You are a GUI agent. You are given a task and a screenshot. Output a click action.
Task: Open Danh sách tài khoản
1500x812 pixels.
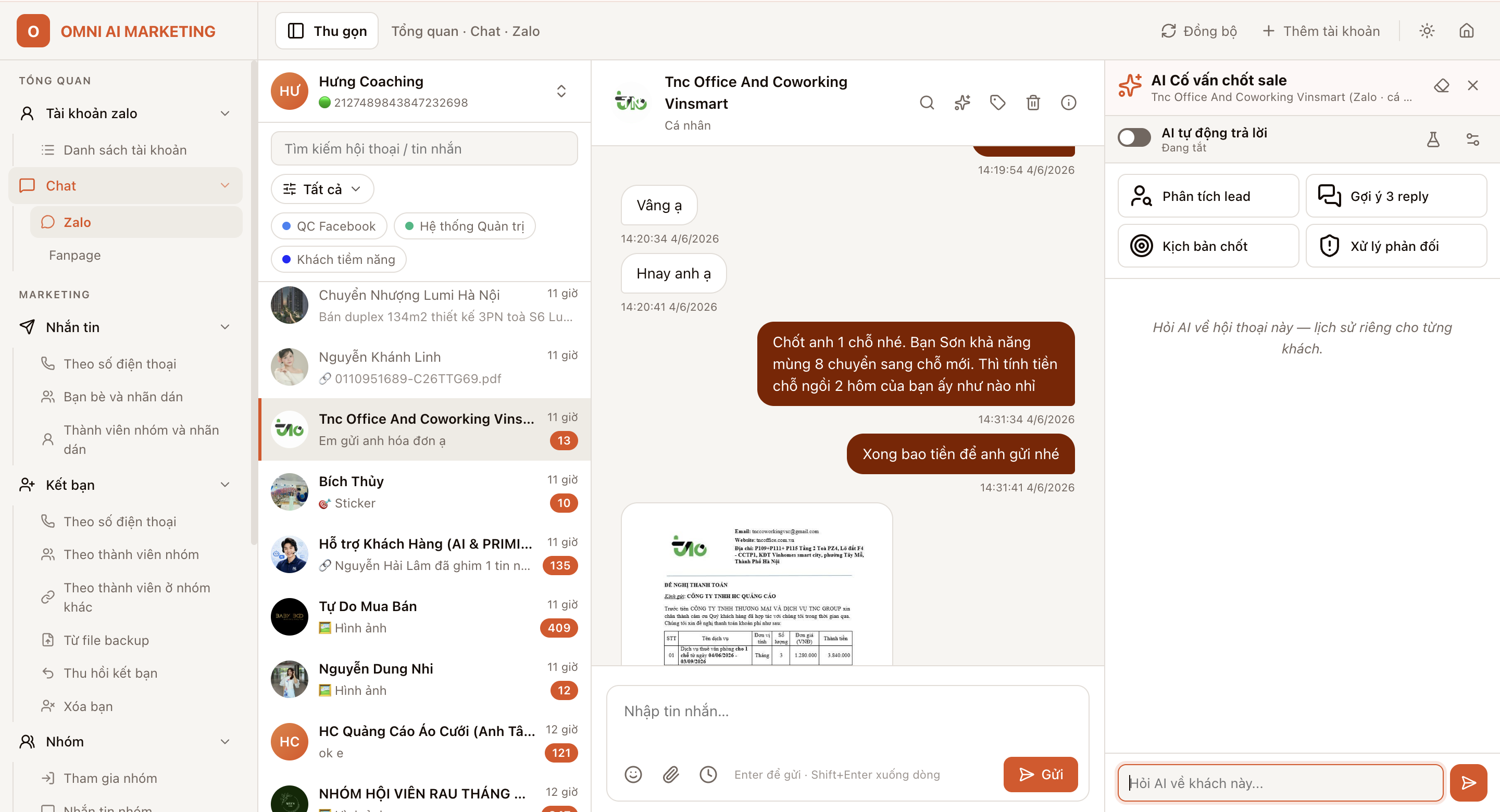(x=135, y=149)
